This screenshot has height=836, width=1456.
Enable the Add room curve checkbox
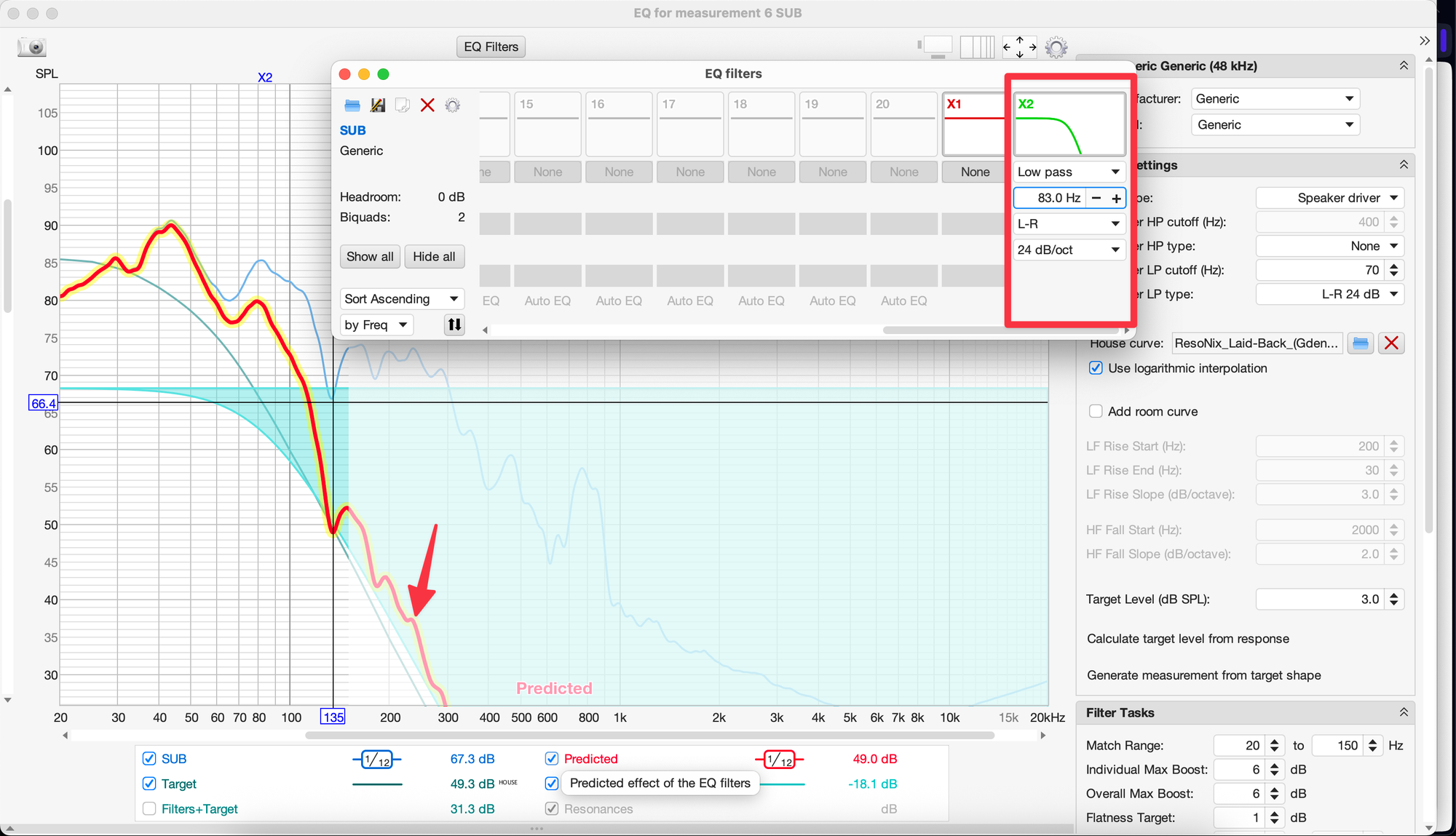tap(1096, 411)
